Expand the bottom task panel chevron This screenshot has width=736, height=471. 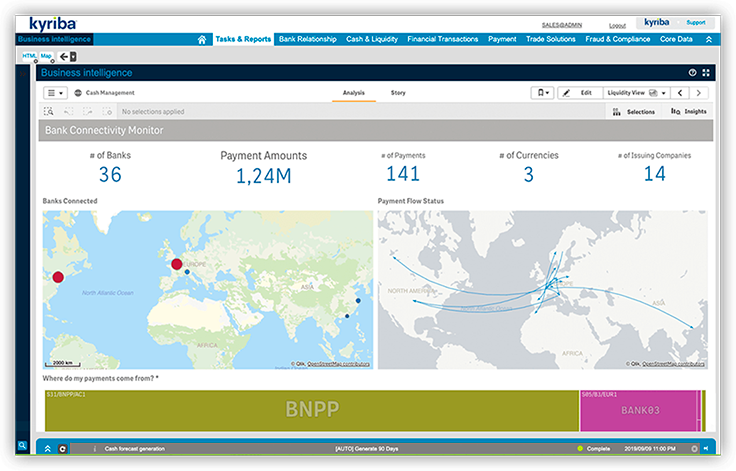47,449
